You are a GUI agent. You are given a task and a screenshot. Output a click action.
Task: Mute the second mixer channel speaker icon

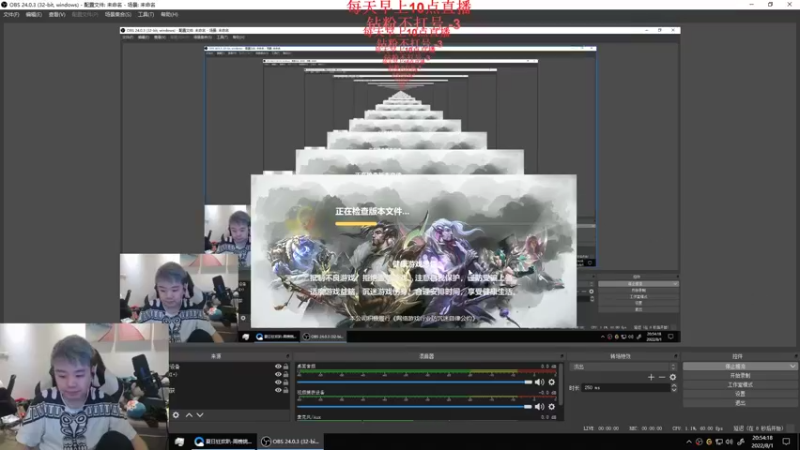click(x=539, y=407)
